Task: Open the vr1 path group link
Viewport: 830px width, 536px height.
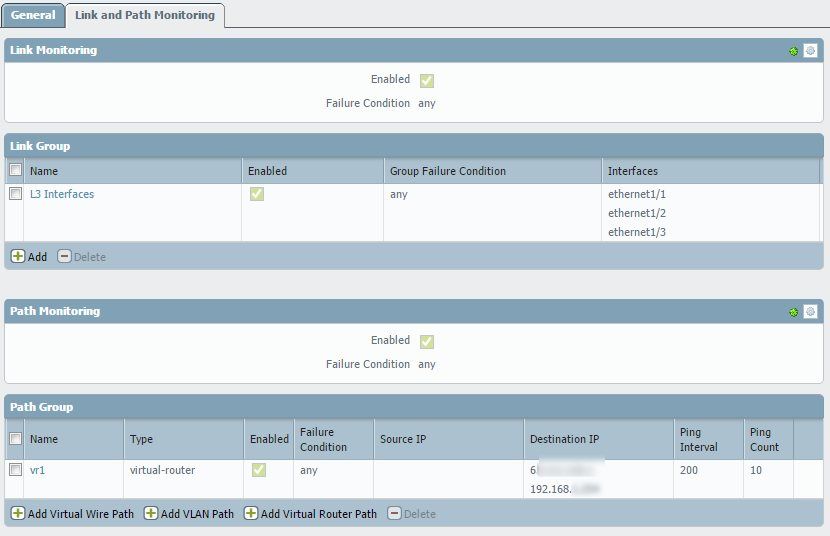Action: [x=38, y=470]
